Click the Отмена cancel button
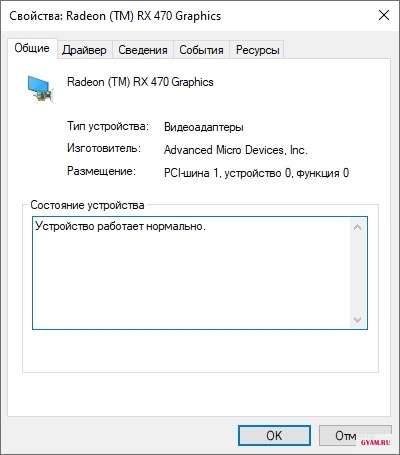Screen dimensions: 400x455 click(x=355, y=435)
